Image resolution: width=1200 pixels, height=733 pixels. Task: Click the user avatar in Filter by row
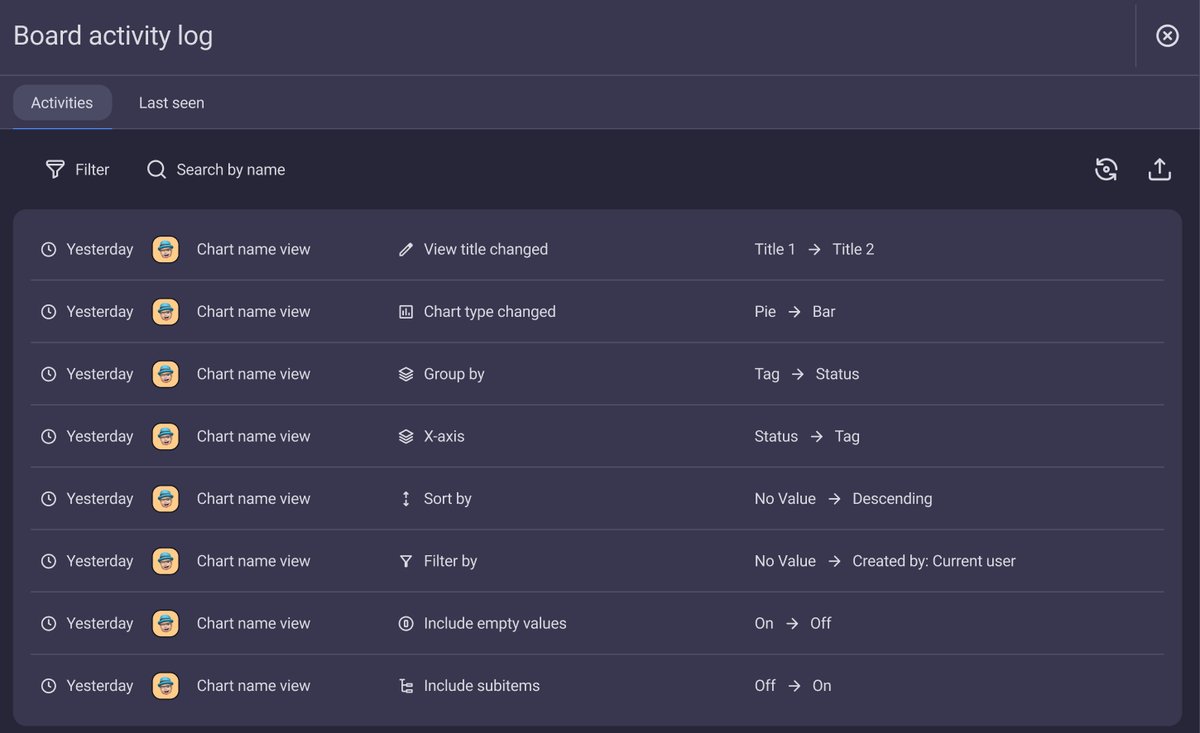coord(166,561)
